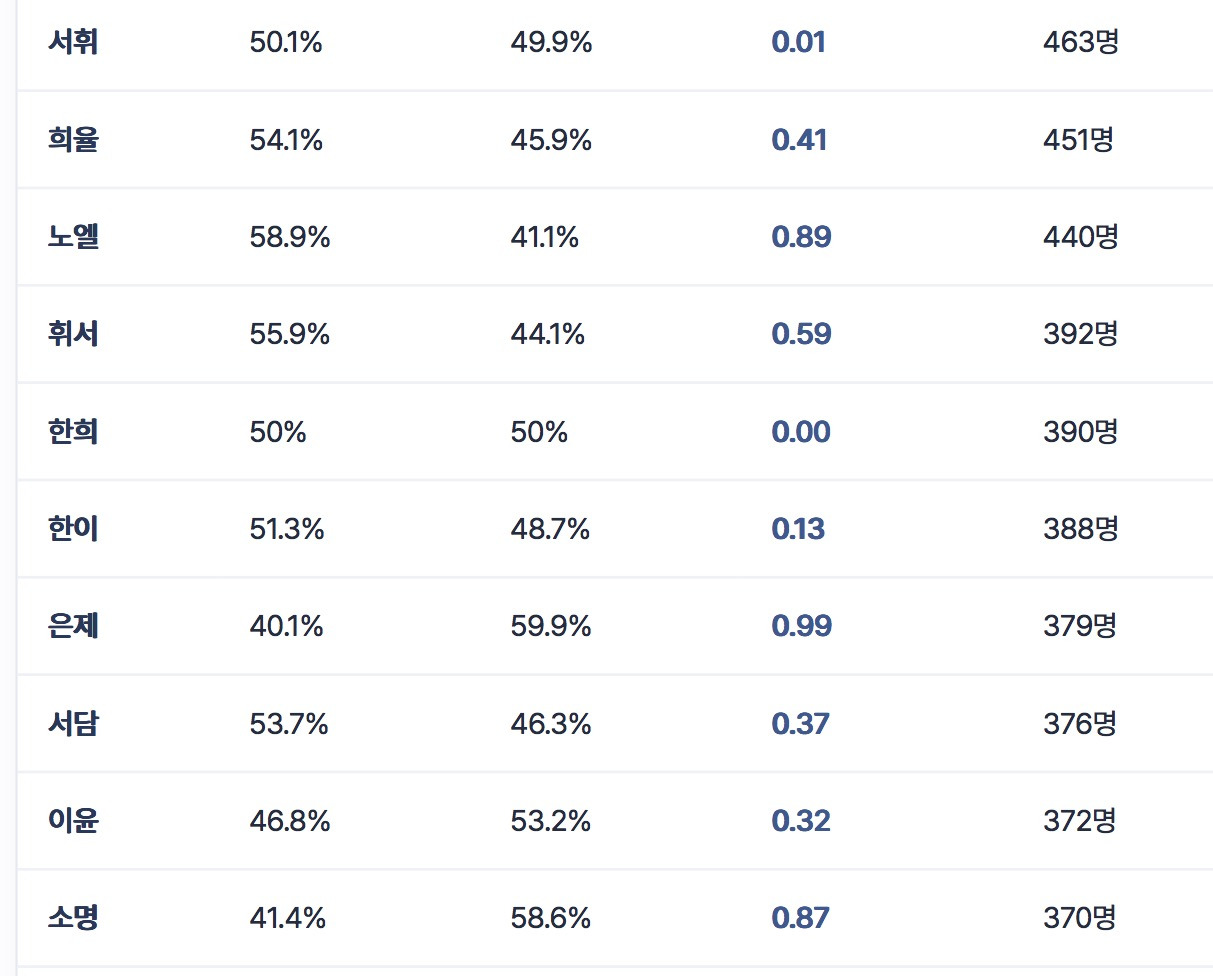Click the name 노엘
This screenshot has height=976, width=1213.
pyautogui.click(x=73, y=237)
